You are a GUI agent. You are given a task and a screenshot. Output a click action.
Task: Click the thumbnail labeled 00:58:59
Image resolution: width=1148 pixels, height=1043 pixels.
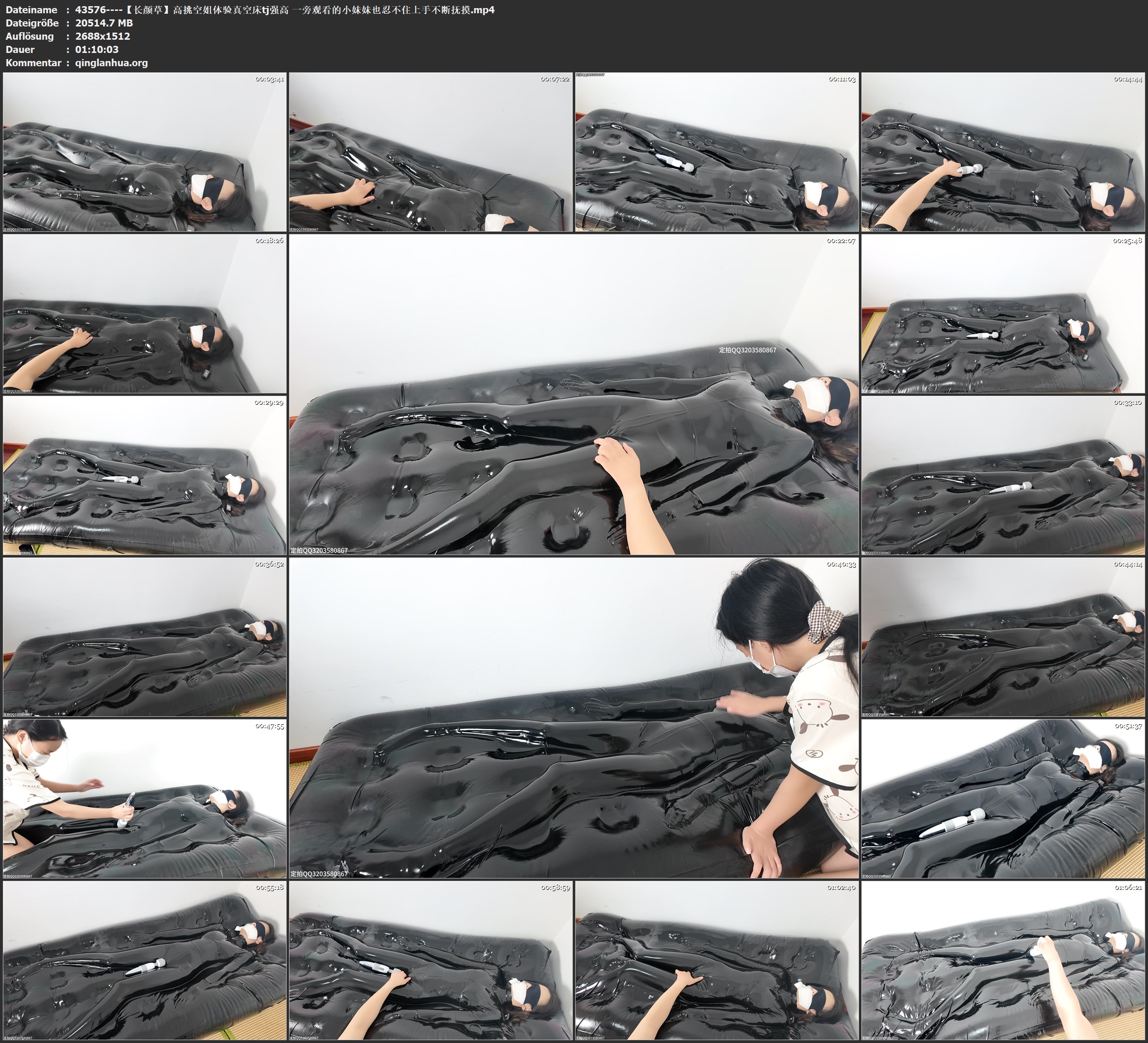pos(430,960)
